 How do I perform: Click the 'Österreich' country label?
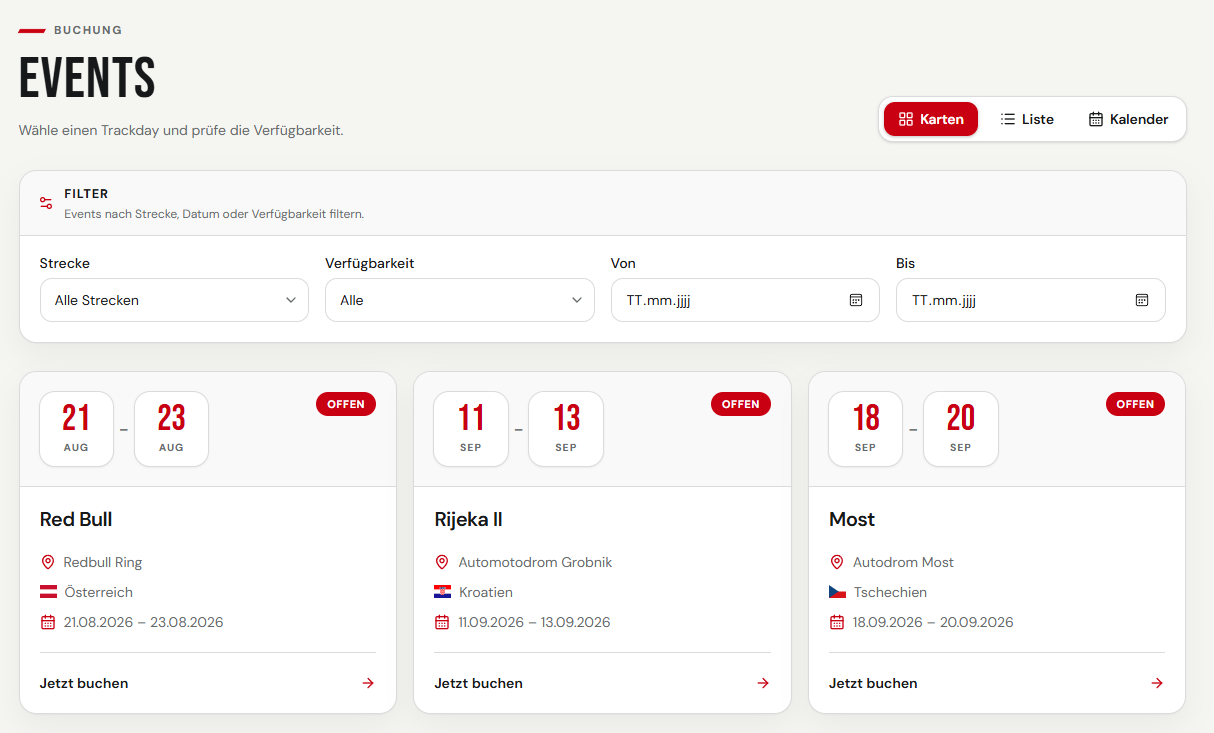[x=99, y=592]
